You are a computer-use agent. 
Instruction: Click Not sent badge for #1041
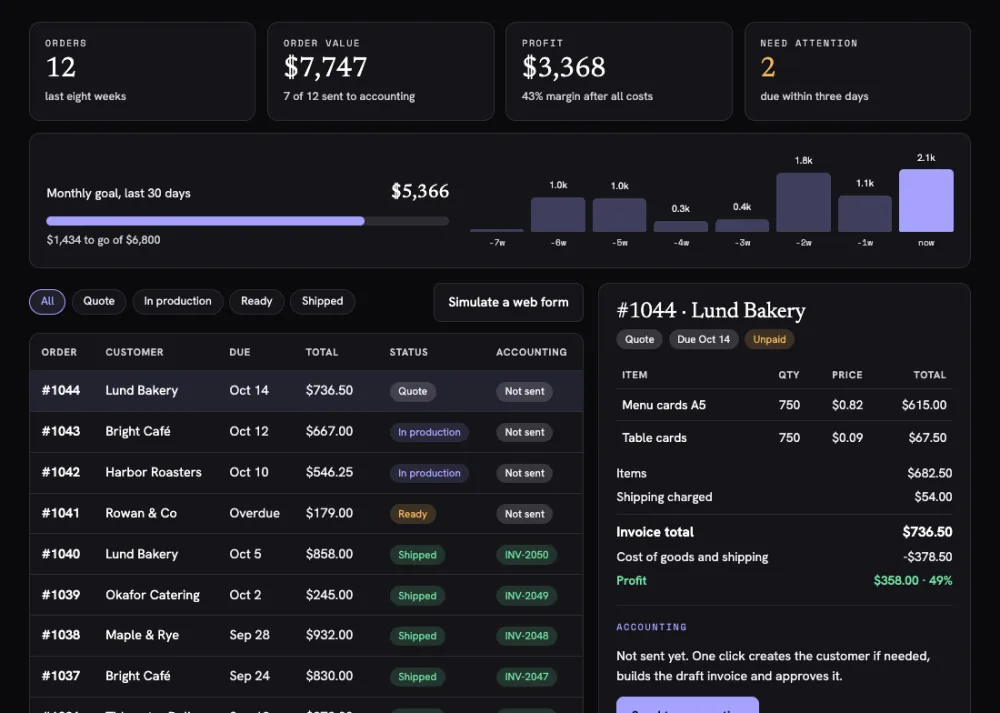(x=524, y=514)
